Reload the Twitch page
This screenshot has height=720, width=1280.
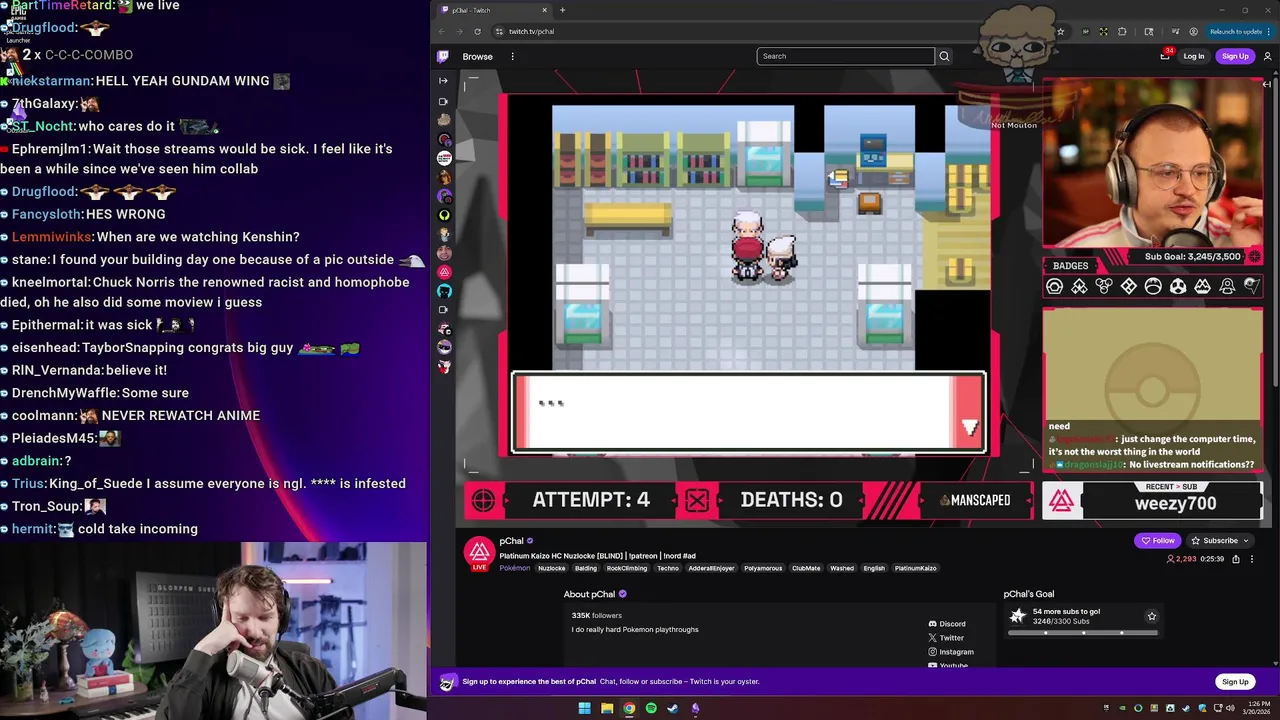tap(477, 31)
